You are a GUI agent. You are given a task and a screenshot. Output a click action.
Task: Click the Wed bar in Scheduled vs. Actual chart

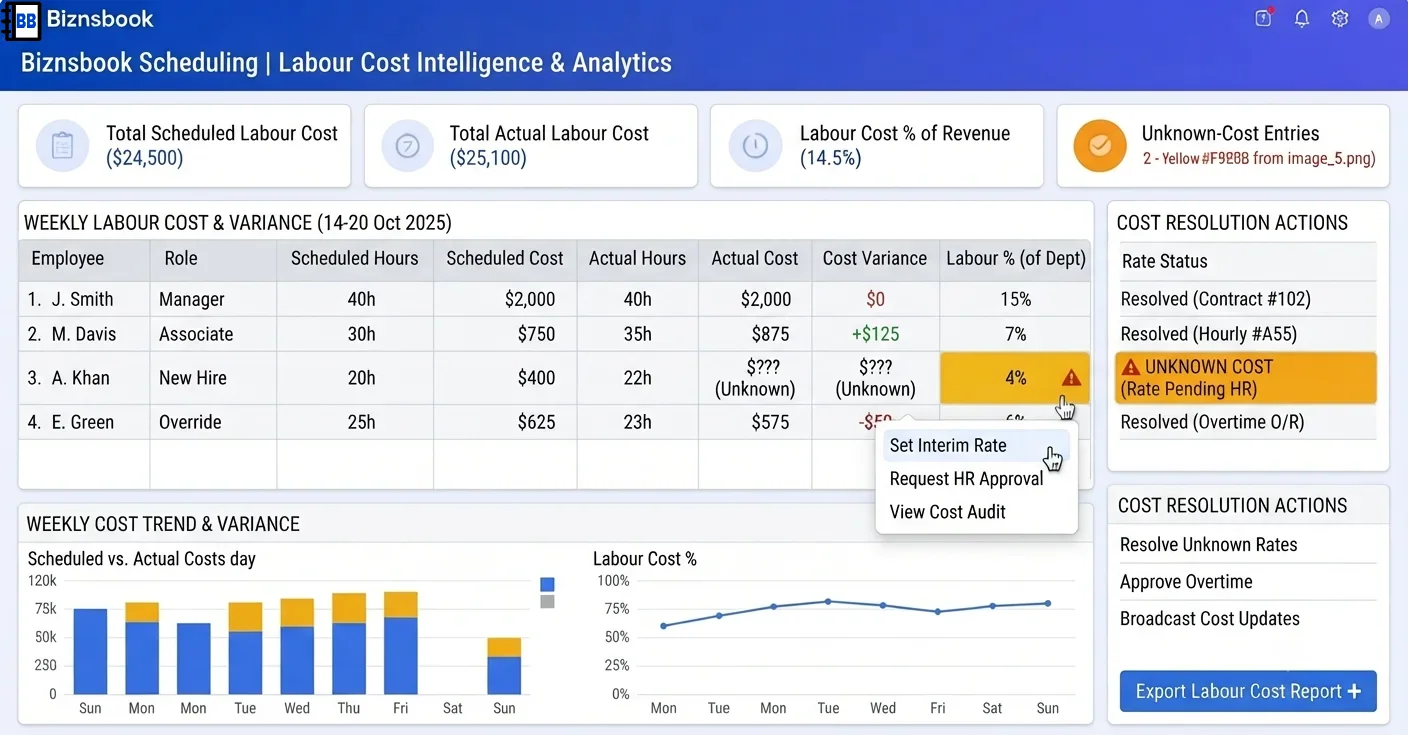click(x=297, y=646)
